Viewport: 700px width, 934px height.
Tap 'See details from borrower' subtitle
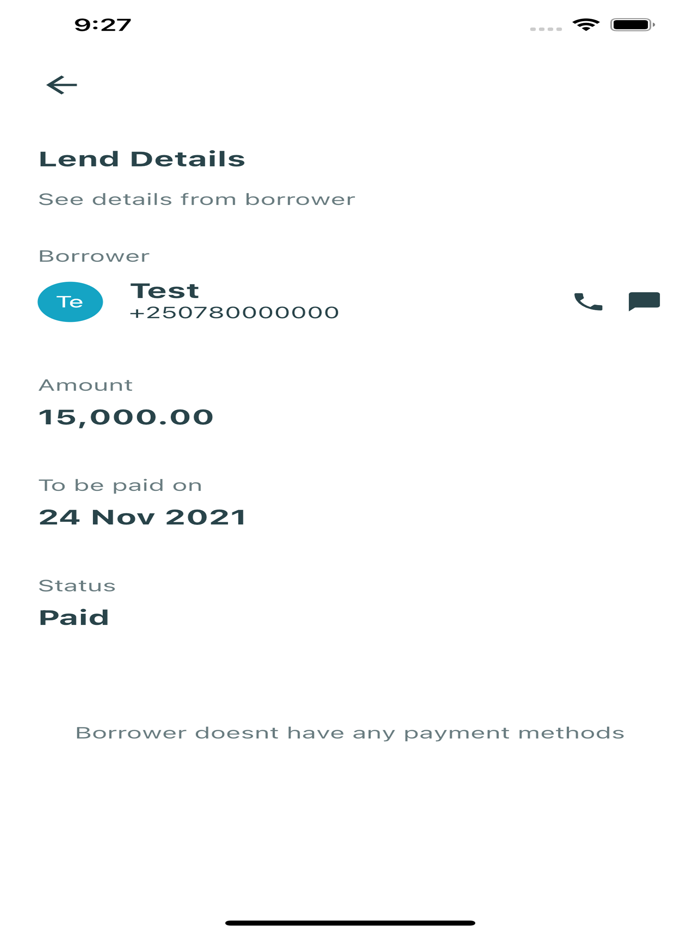click(x=197, y=199)
